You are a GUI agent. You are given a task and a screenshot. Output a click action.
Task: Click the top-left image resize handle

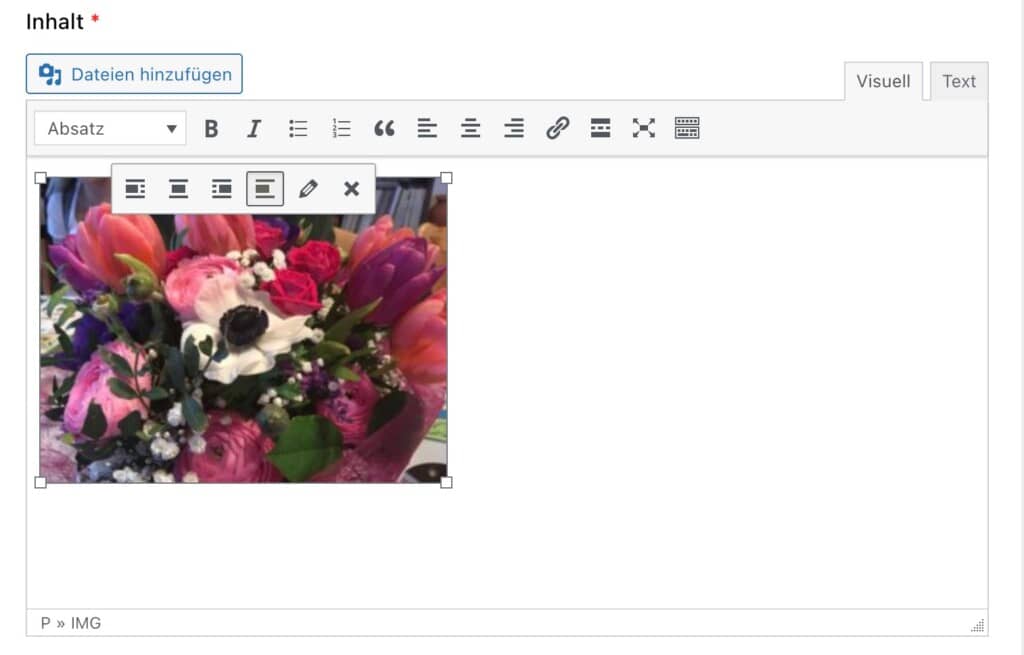(40, 178)
